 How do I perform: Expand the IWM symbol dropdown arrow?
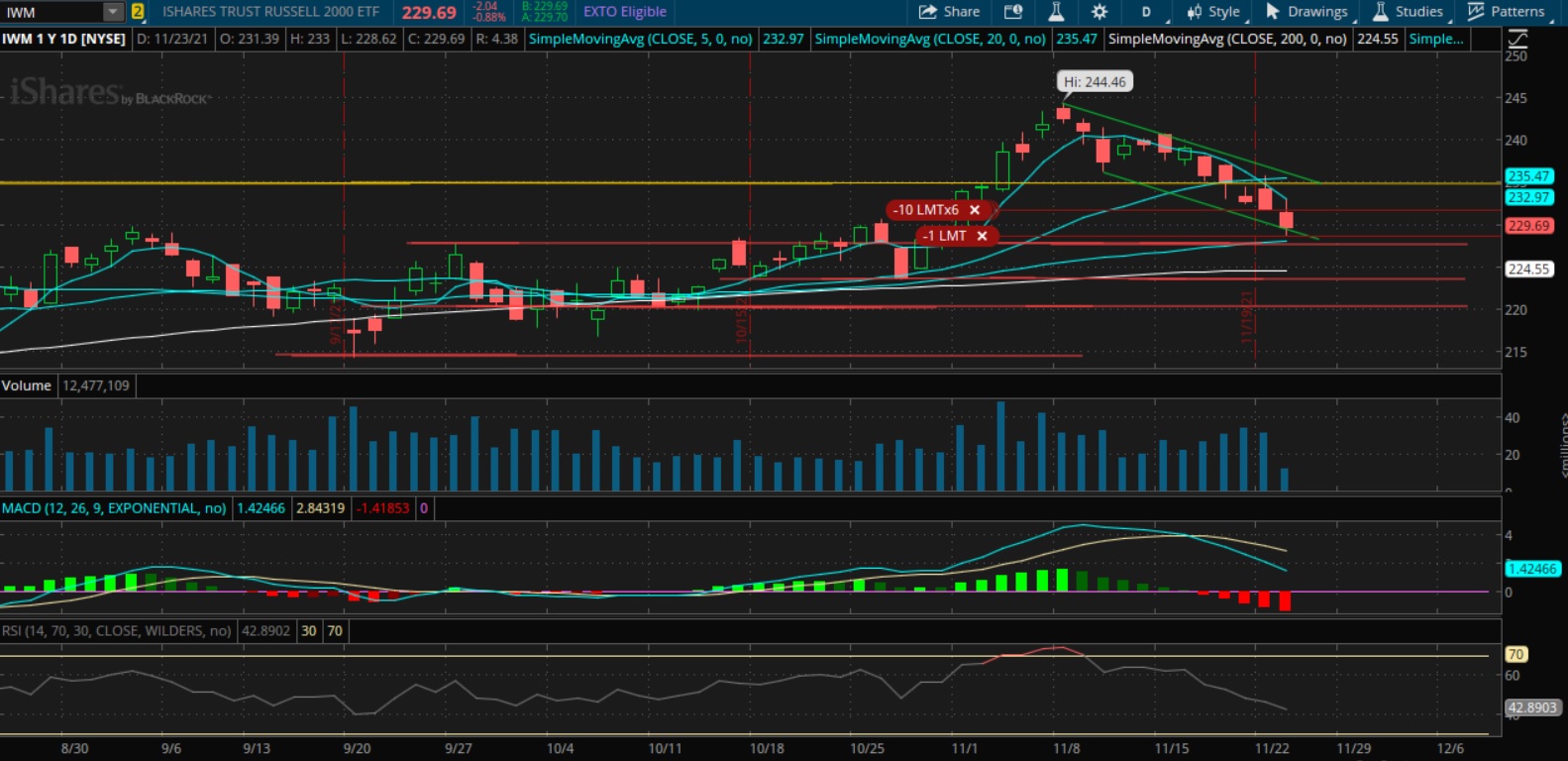pyautogui.click(x=113, y=12)
